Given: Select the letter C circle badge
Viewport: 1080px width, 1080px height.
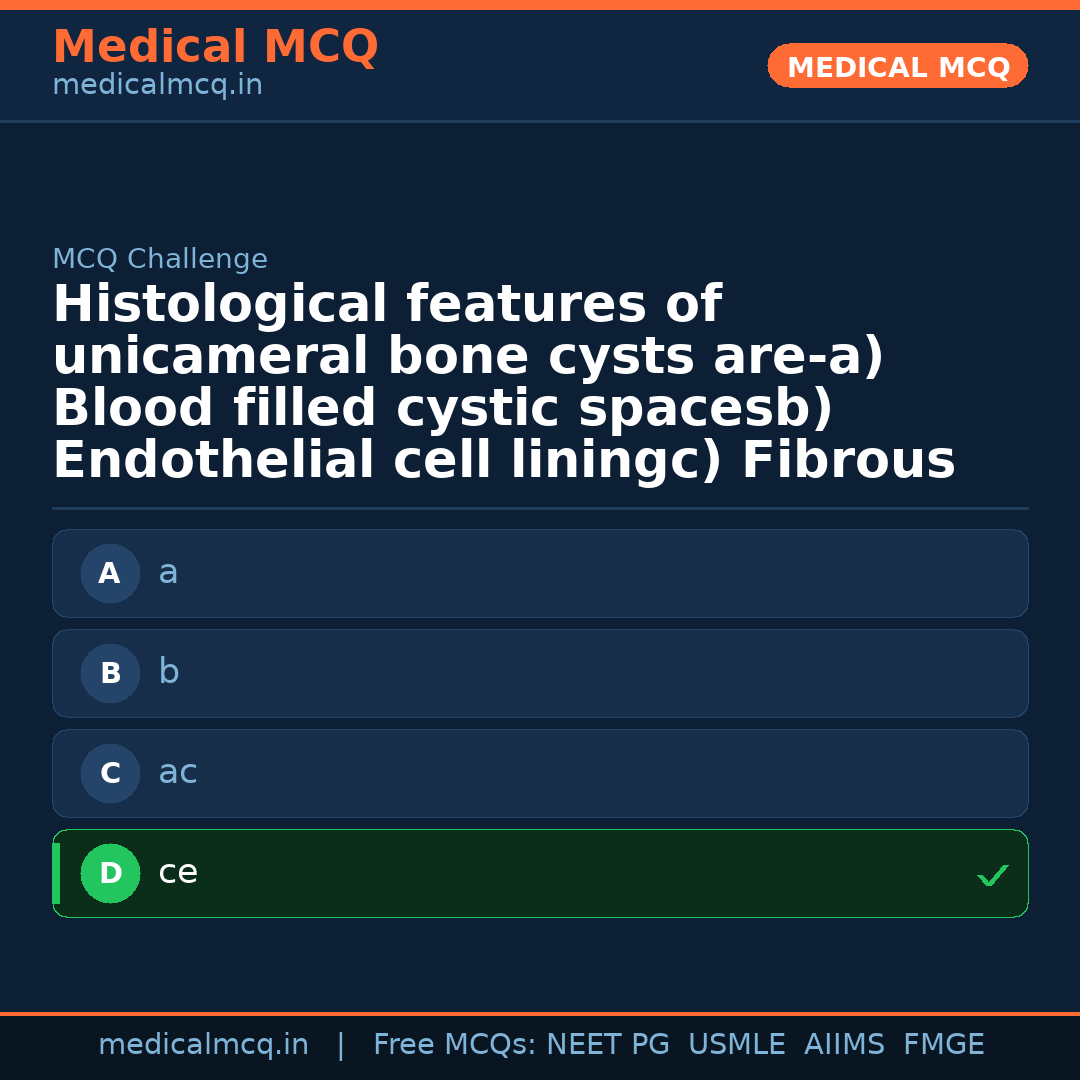Looking at the screenshot, I should coord(110,773).
